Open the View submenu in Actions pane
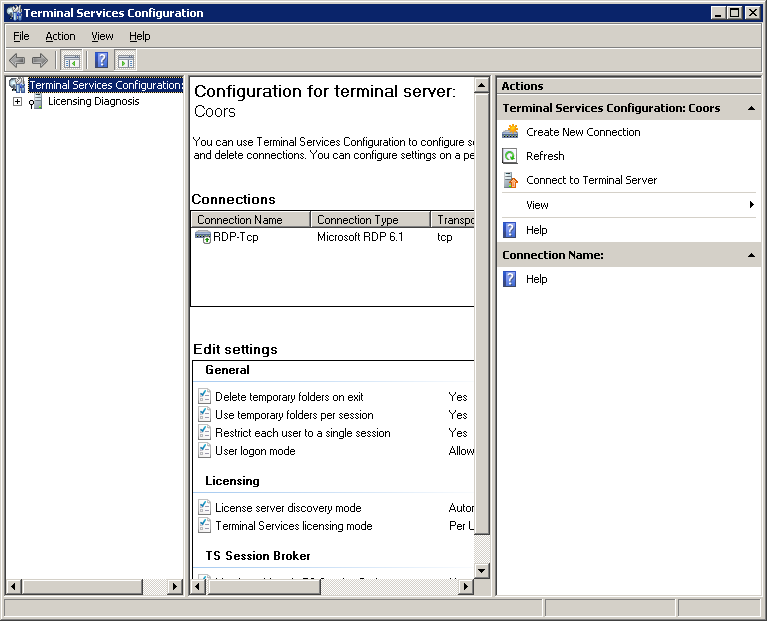The image size is (767, 621). (x=537, y=205)
